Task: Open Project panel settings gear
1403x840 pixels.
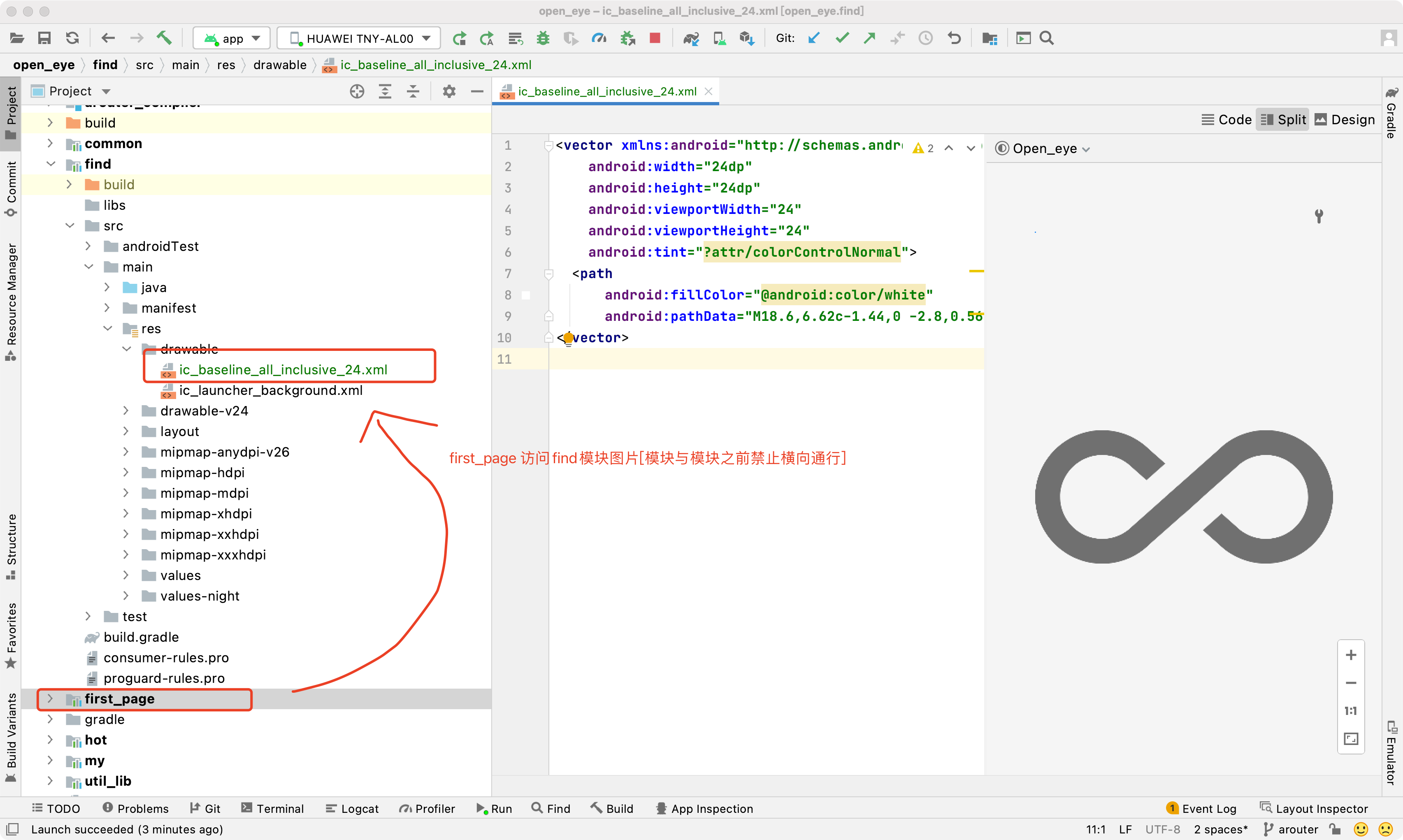Action: pos(449,91)
